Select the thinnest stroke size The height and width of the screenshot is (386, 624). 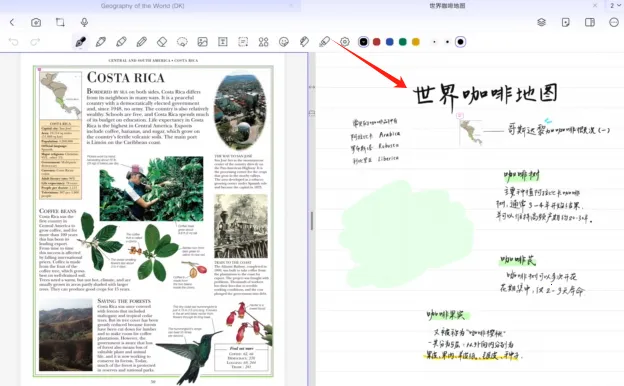click(x=434, y=42)
